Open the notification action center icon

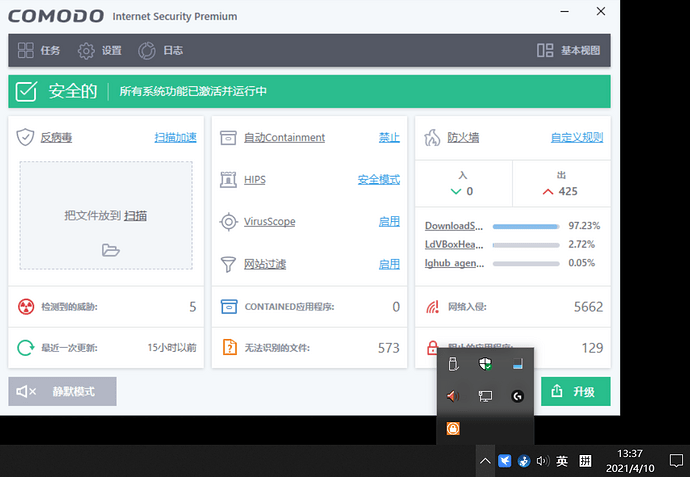tap(676, 461)
